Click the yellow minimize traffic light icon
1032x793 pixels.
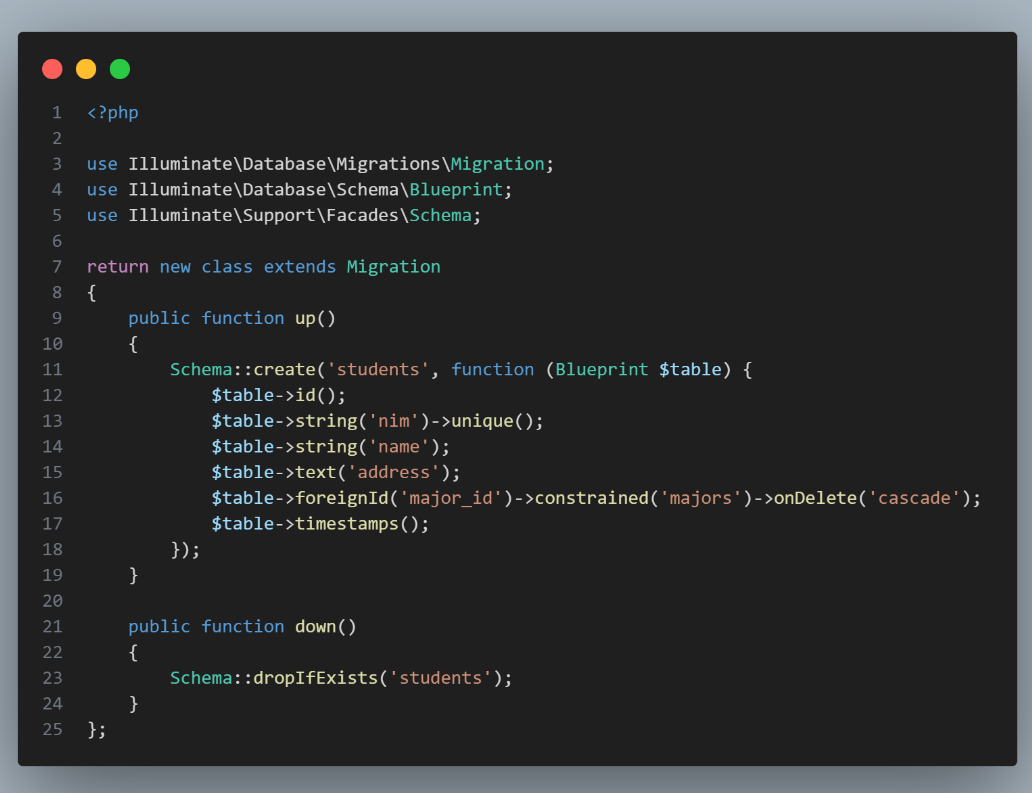coord(86,69)
